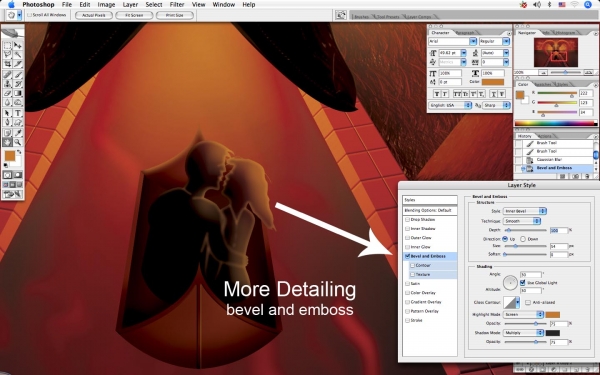Open the bevel Style dropdown
Screen dimensions: 600x375
click(x=525, y=211)
